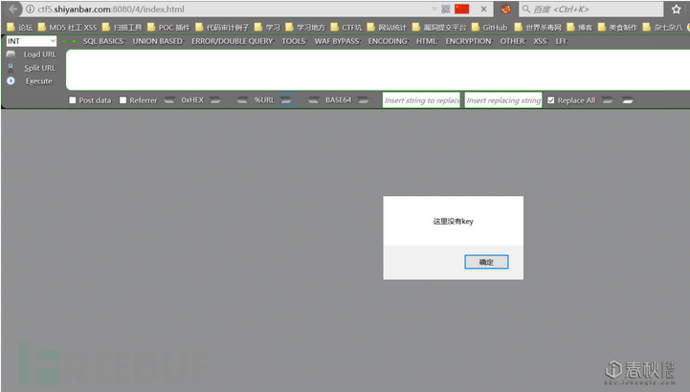Expand the UNION BASED menu
The width and height of the screenshot is (690, 392).
pos(158,41)
